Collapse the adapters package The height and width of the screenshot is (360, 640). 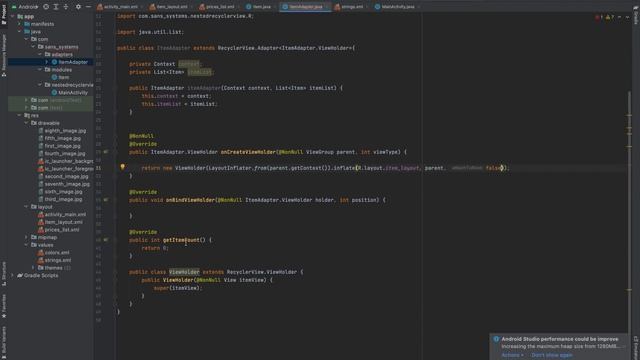[40, 55]
